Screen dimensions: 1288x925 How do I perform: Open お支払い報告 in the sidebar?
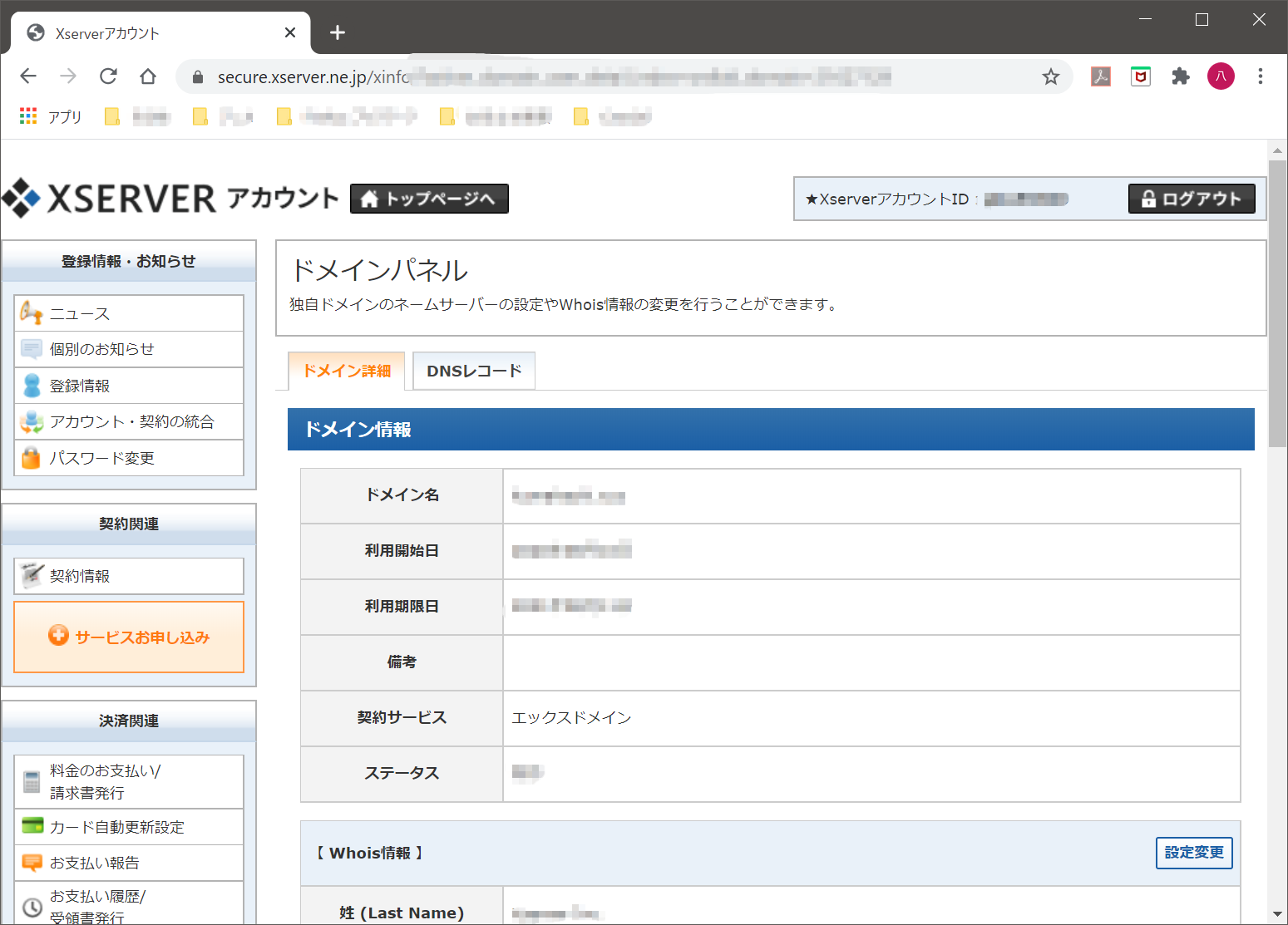click(129, 863)
